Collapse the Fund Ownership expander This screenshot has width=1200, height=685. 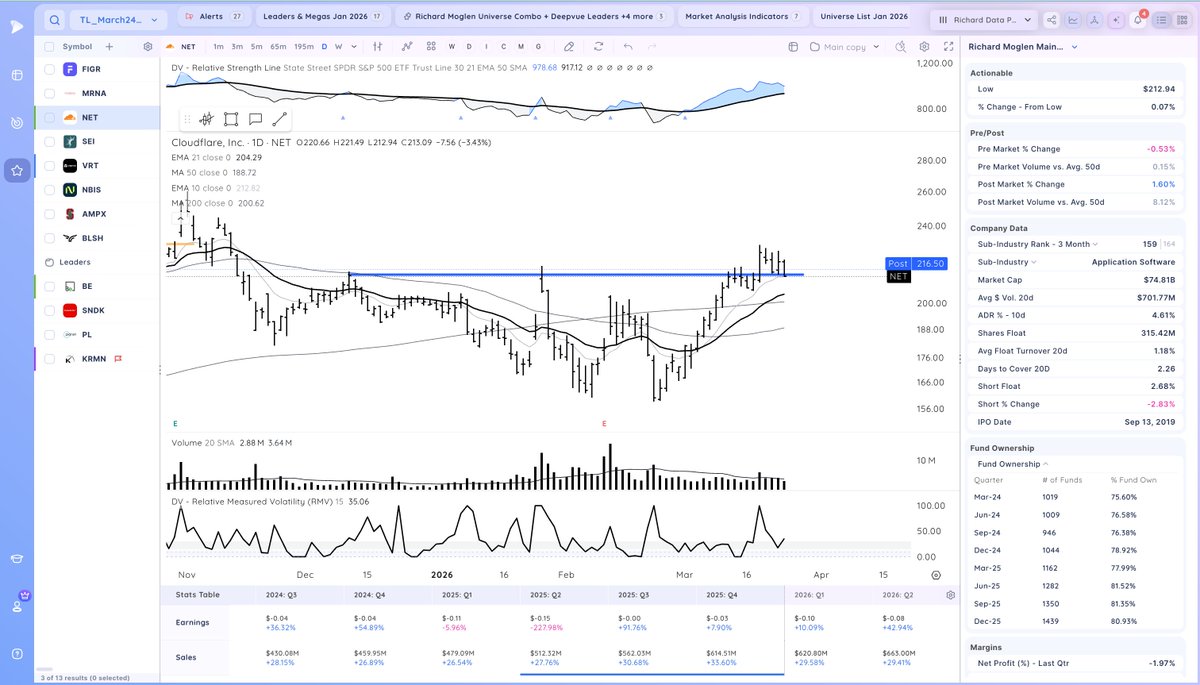(x=1012, y=464)
